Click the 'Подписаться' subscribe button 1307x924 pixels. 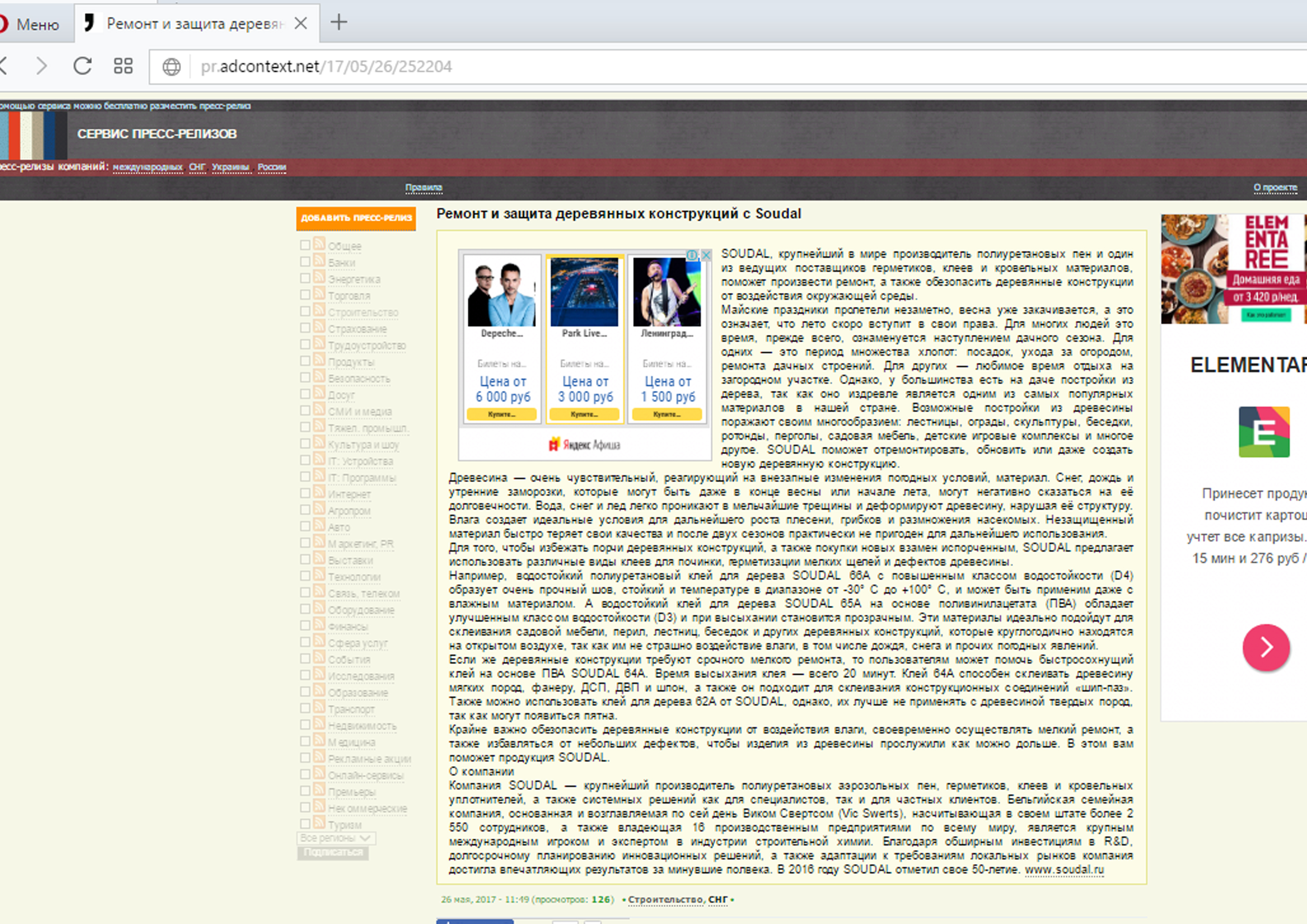333,852
